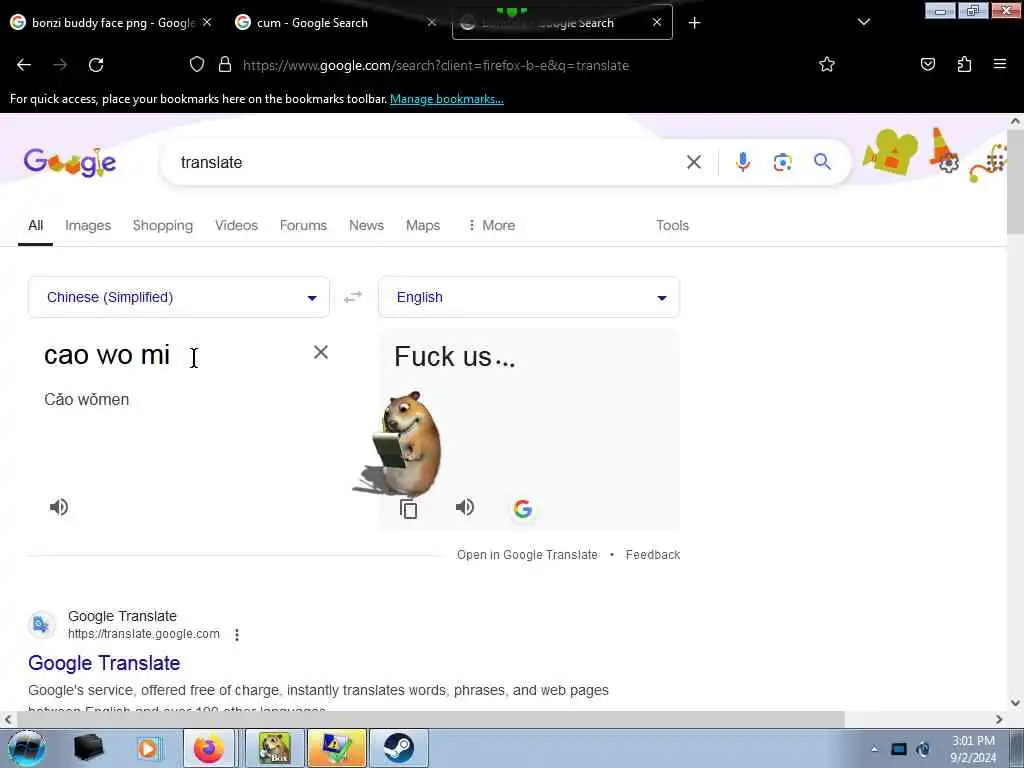Open Steam from the taskbar

(x=398, y=748)
